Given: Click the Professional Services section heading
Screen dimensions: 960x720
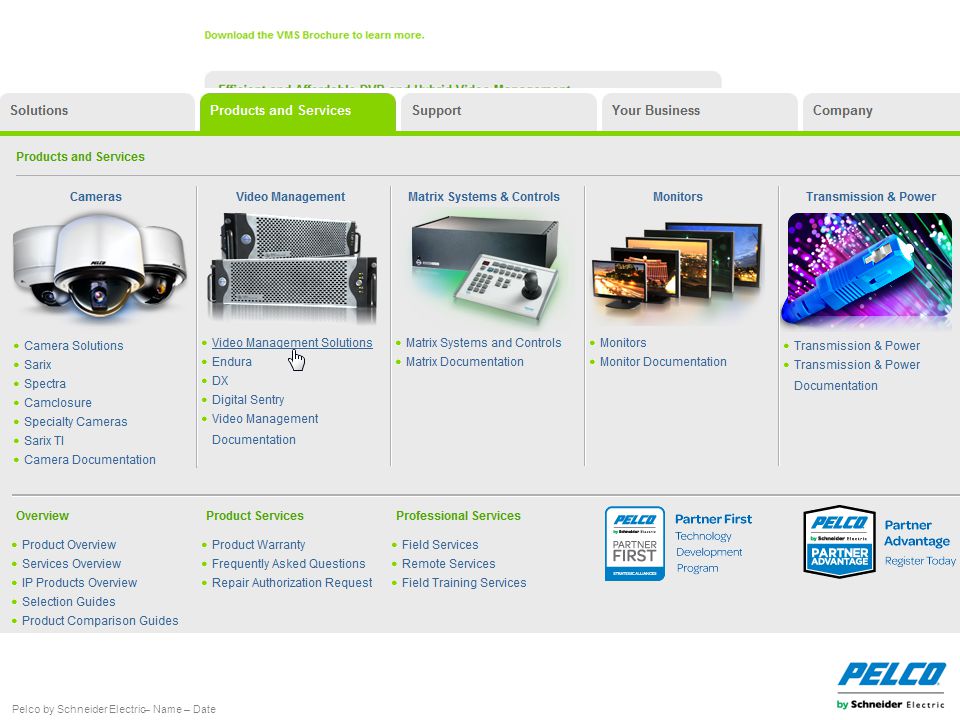Looking at the screenshot, I should tap(458, 516).
